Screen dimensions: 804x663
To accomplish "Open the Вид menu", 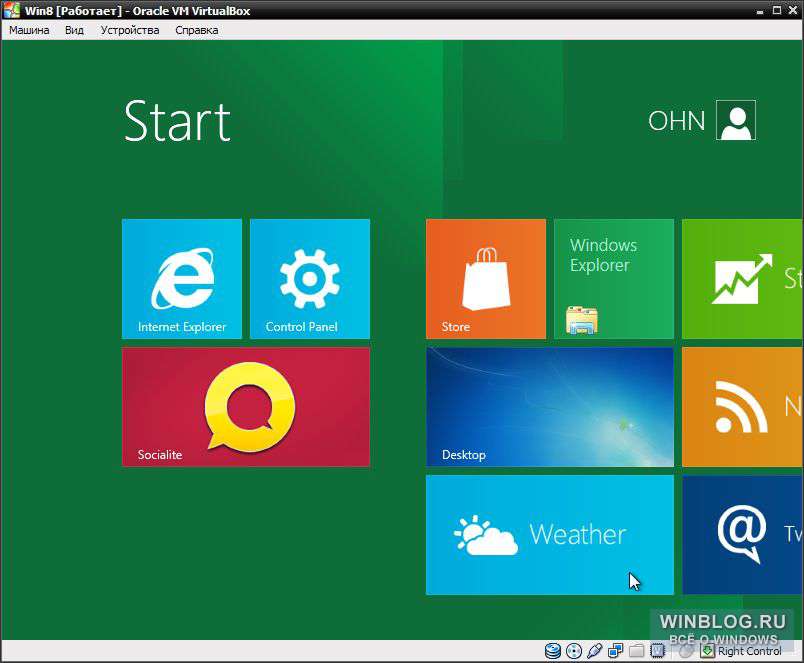I will pyautogui.click(x=74, y=30).
